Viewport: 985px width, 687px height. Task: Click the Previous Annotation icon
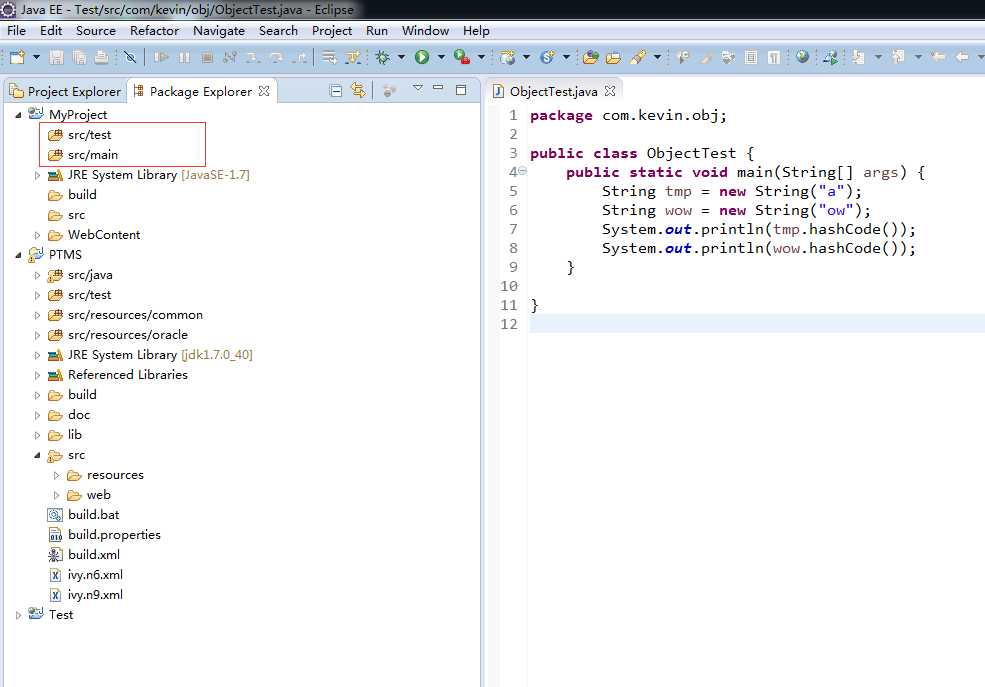(x=898, y=58)
